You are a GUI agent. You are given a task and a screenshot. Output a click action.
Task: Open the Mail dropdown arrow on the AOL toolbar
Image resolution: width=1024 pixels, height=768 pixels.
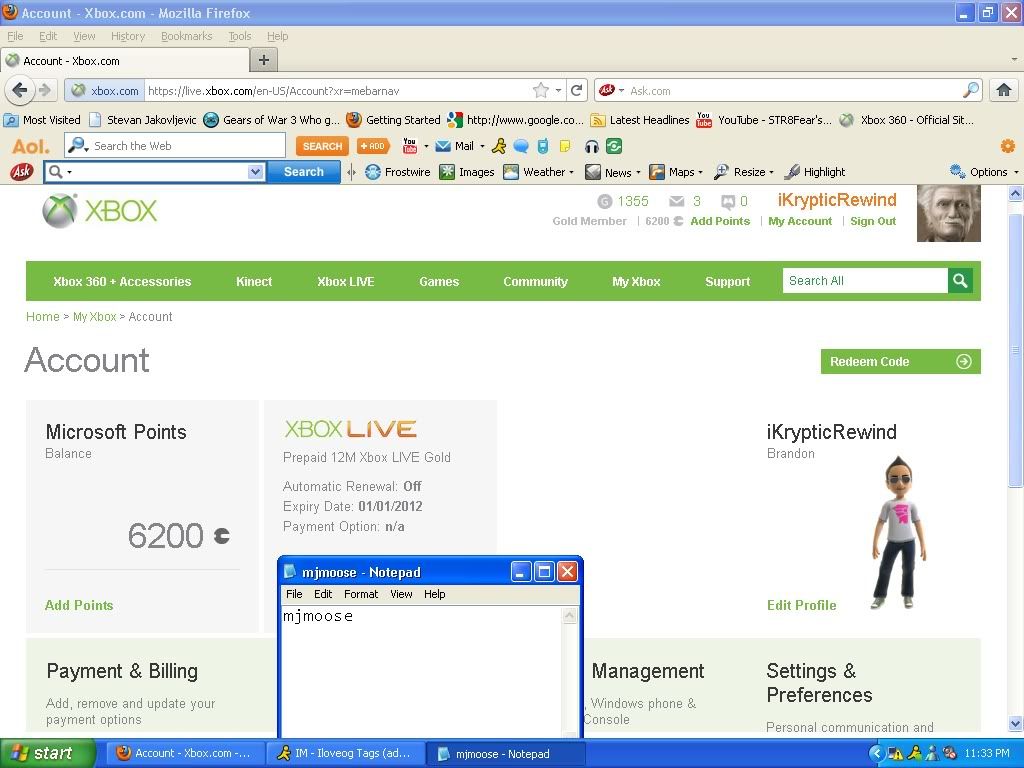pyautogui.click(x=483, y=146)
